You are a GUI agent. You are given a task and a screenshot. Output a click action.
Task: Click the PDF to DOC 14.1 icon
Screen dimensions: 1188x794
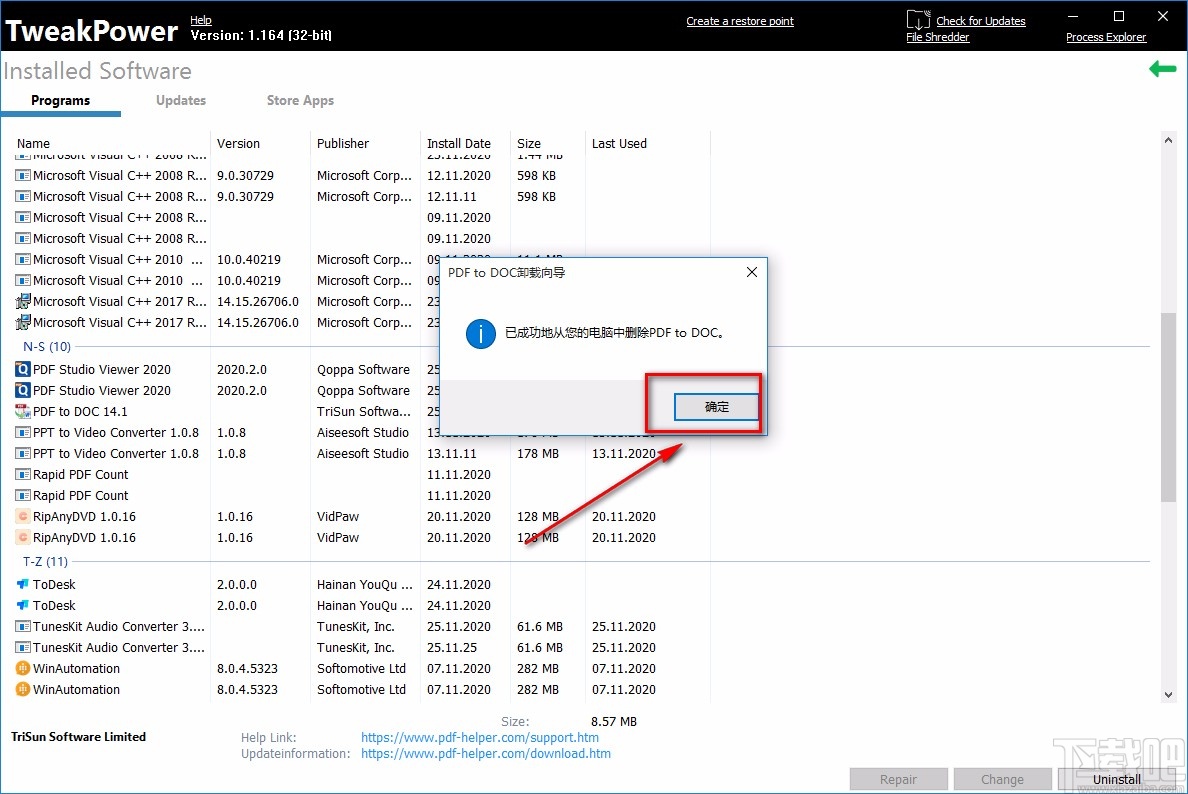coord(23,411)
